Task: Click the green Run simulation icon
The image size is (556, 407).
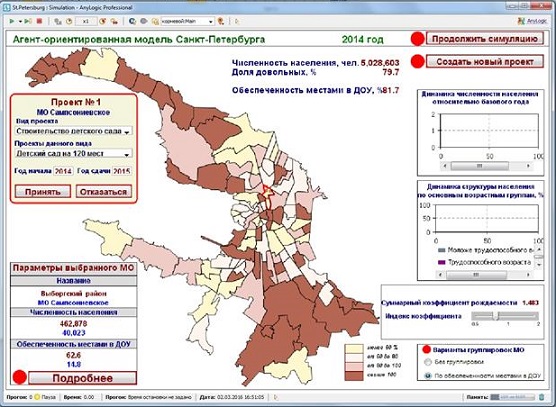Action: point(12,22)
